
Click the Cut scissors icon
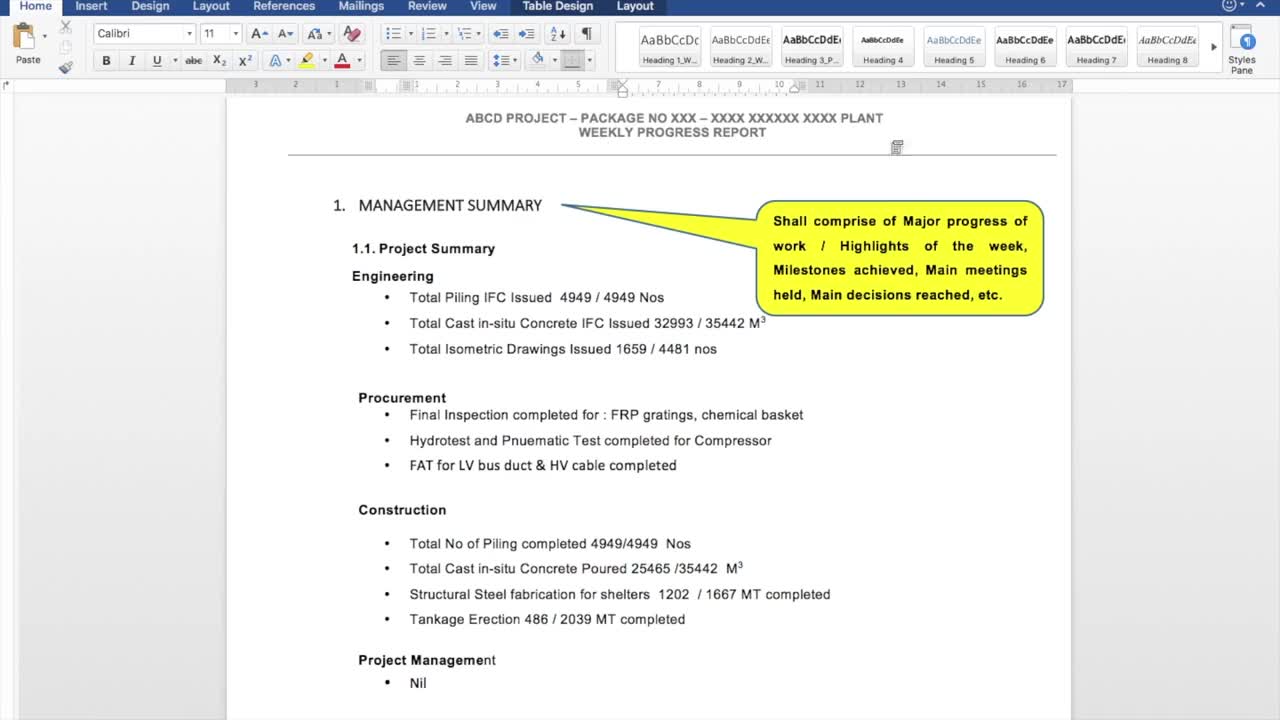[66, 27]
